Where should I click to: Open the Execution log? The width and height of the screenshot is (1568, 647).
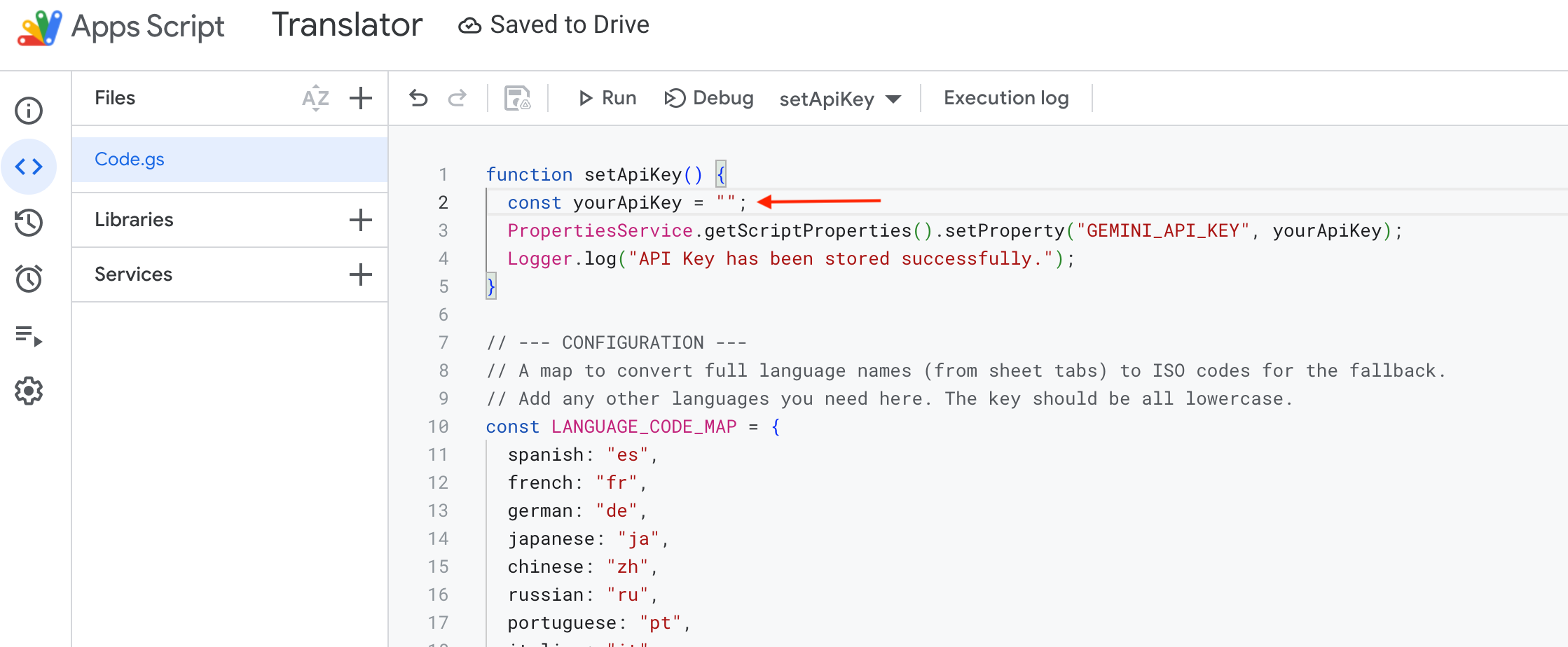(x=1006, y=98)
